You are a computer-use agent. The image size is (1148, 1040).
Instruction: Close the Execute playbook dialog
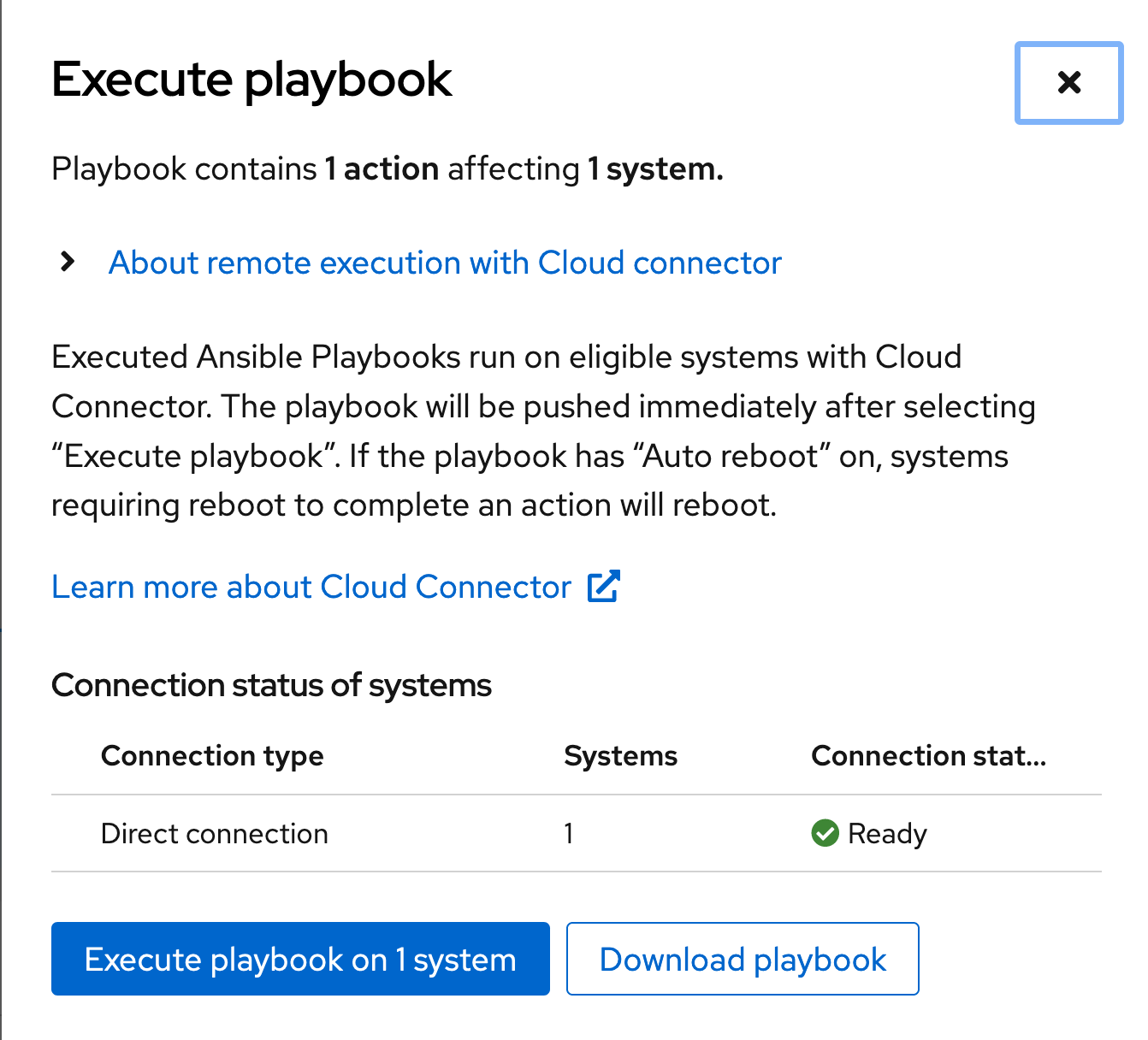(1068, 83)
